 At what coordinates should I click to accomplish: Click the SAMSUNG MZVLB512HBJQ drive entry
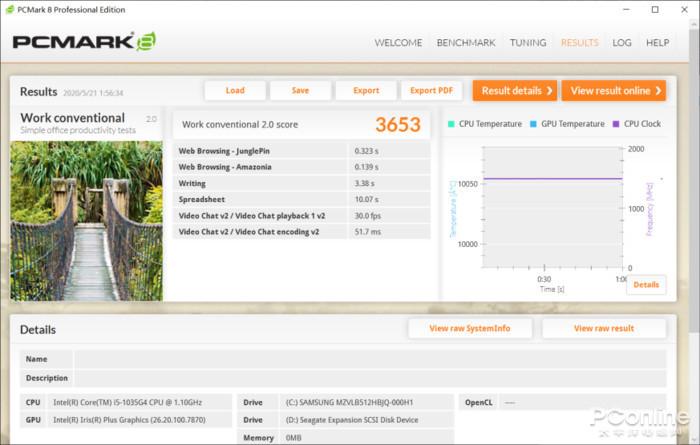point(350,403)
